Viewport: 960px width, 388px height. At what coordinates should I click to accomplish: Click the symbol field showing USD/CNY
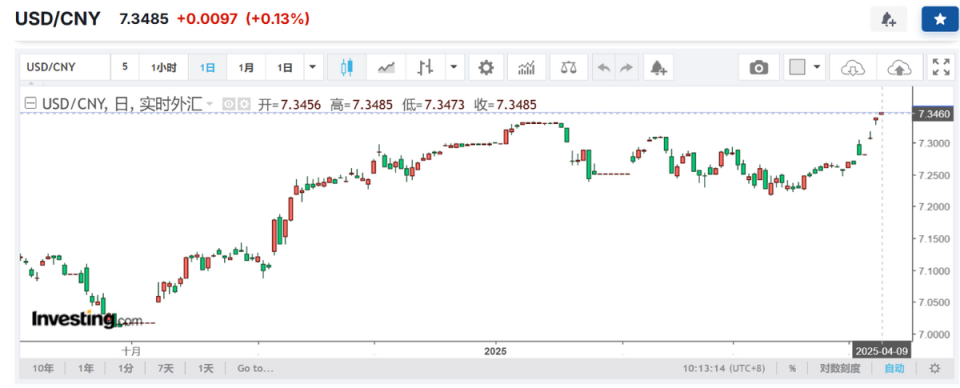(x=65, y=67)
